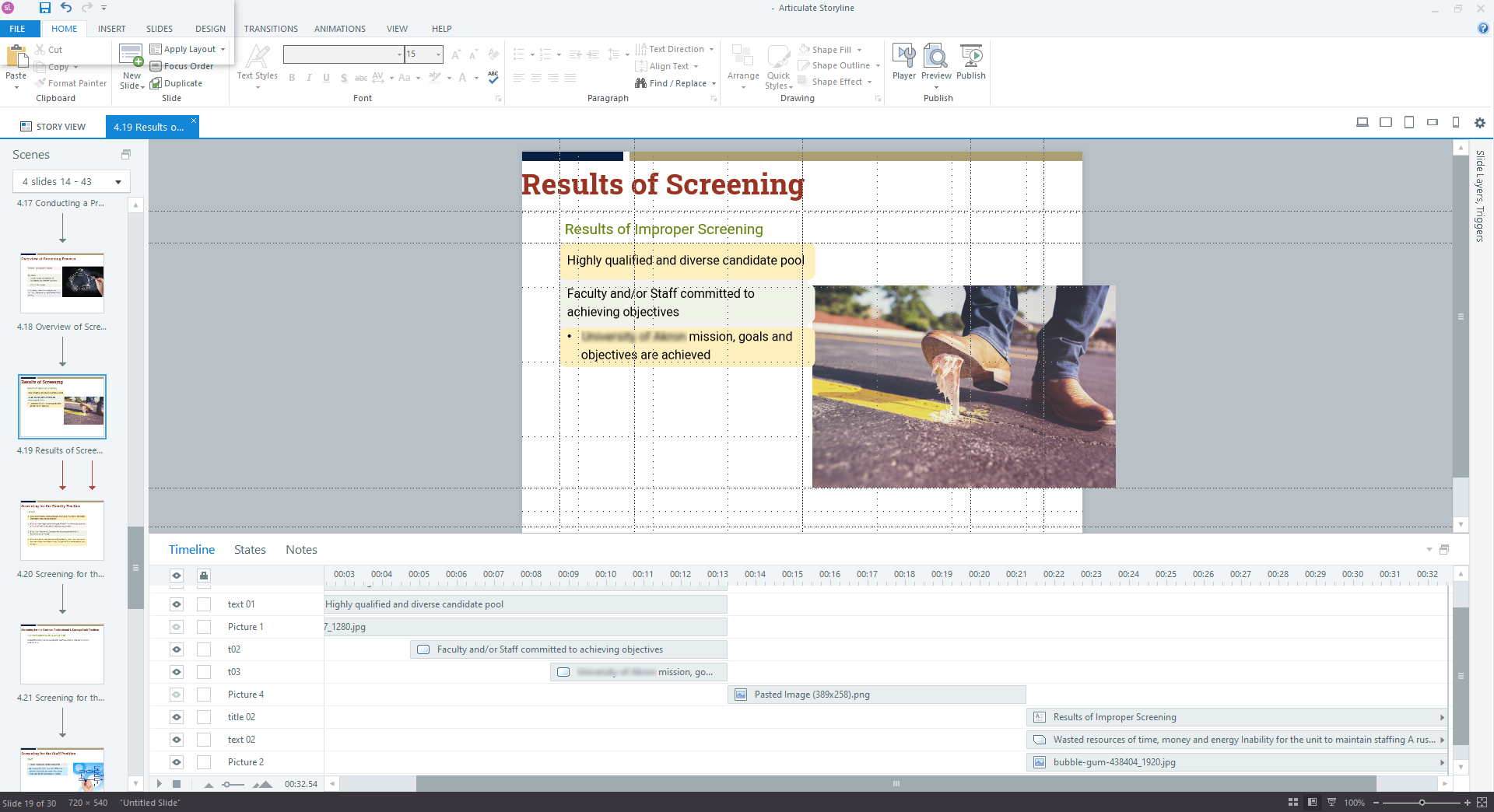Screen dimensions: 1494x812
Task: Switch to story view icon in status bar
Action: tap(1293, 802)
